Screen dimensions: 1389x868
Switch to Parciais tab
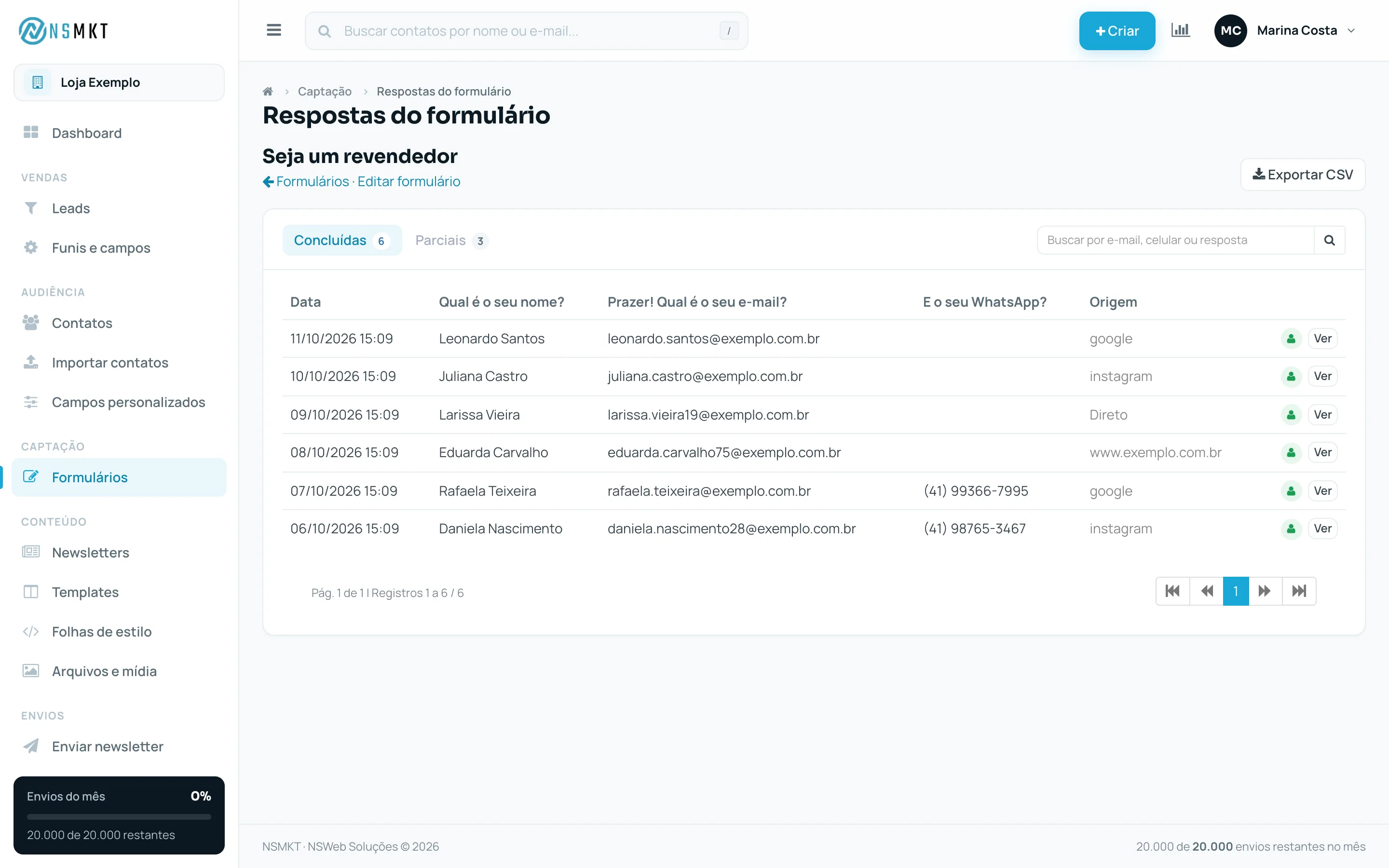(x=451, y=240)
